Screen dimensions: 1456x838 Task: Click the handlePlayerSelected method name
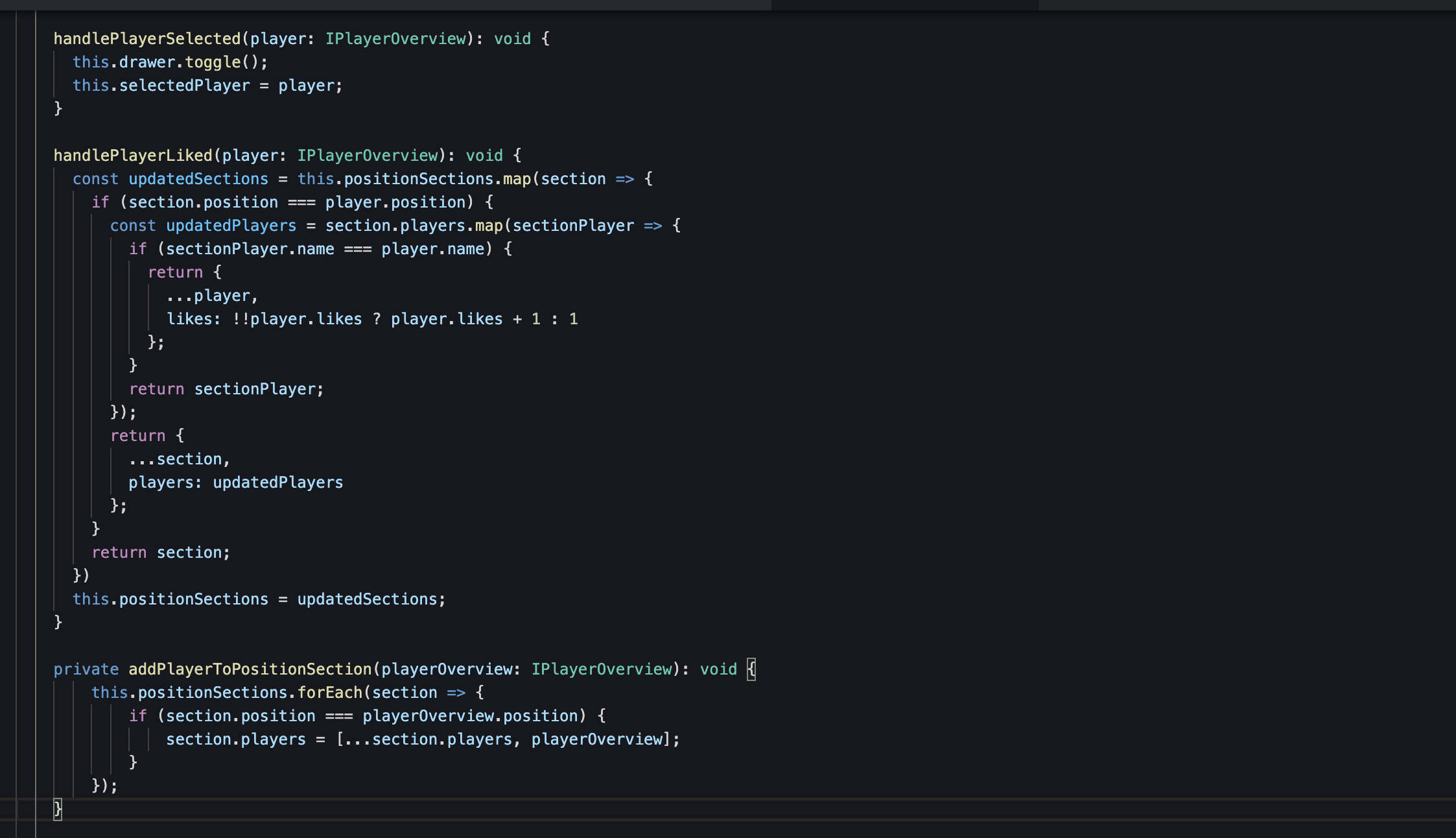[147, 39]
